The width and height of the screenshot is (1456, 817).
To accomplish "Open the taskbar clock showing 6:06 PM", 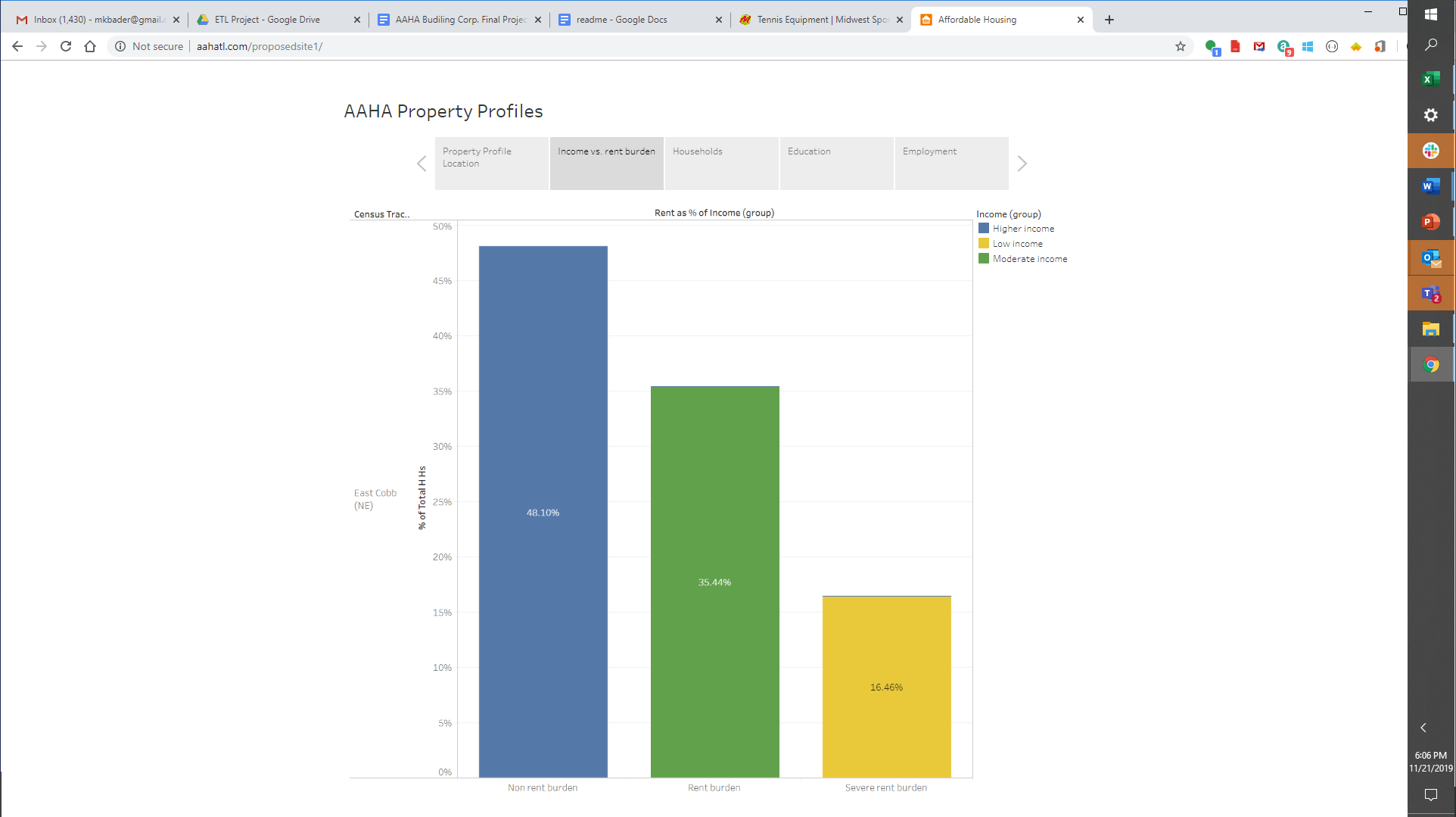I will tap(1431, 762).
